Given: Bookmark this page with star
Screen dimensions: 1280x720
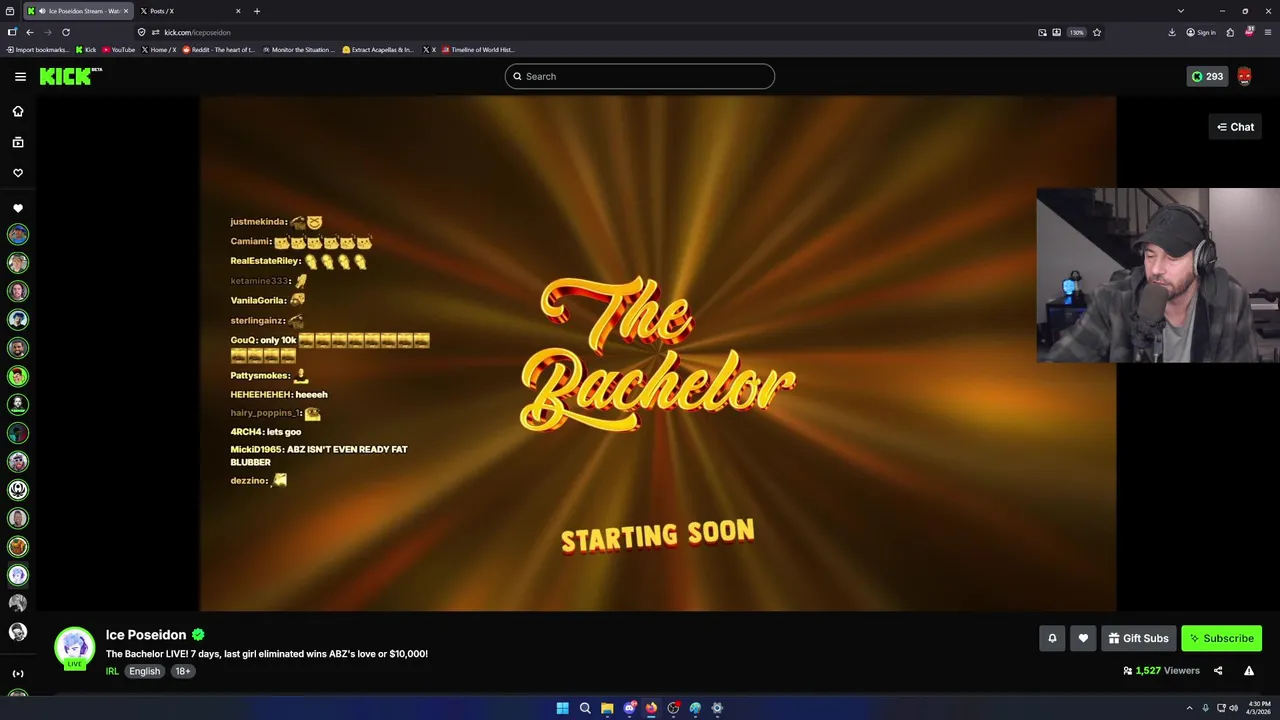Looking at the screenshot, I should (x=1097, y=32).
